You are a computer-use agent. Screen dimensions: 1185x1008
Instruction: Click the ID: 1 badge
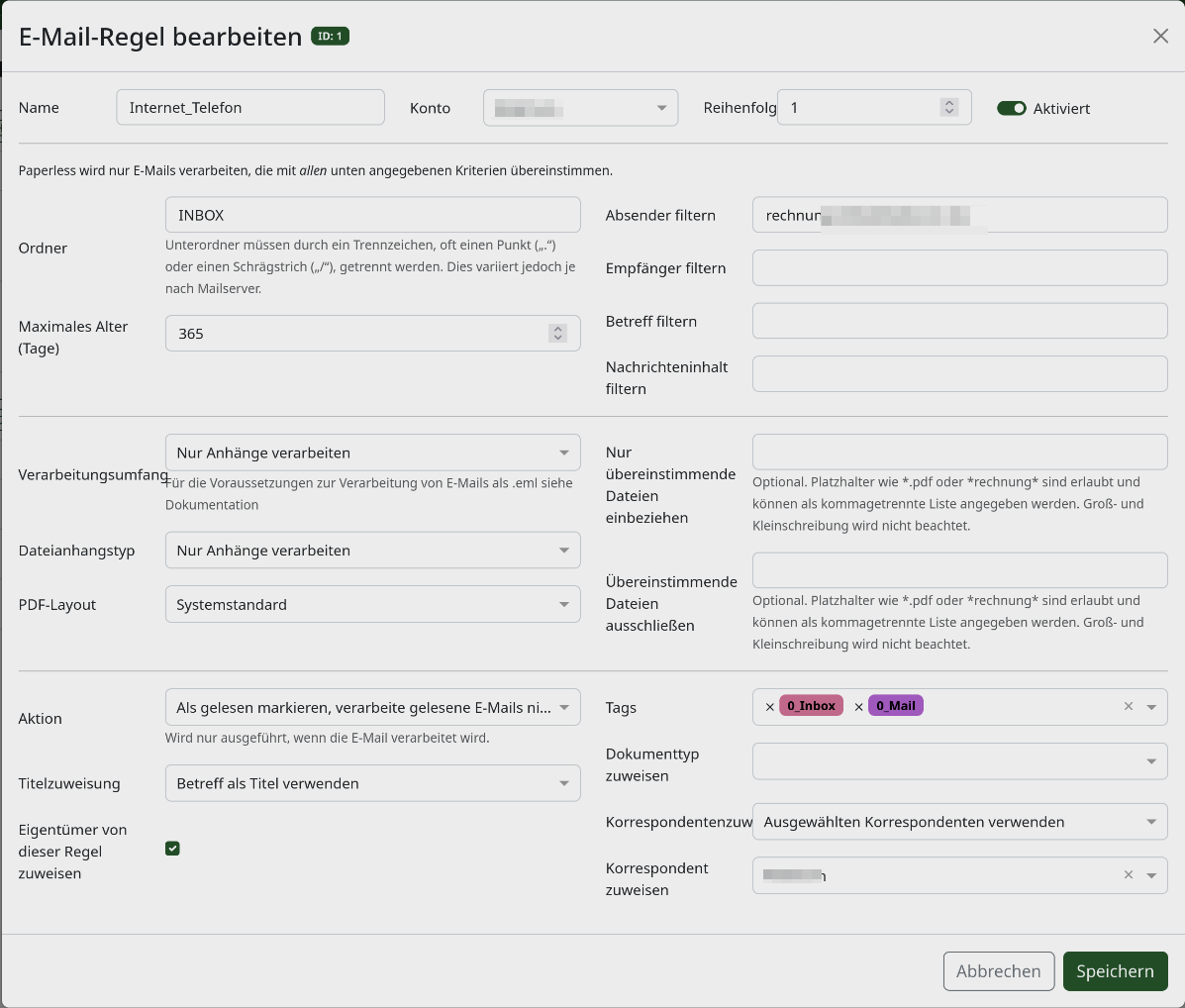(x=331, y=37)
